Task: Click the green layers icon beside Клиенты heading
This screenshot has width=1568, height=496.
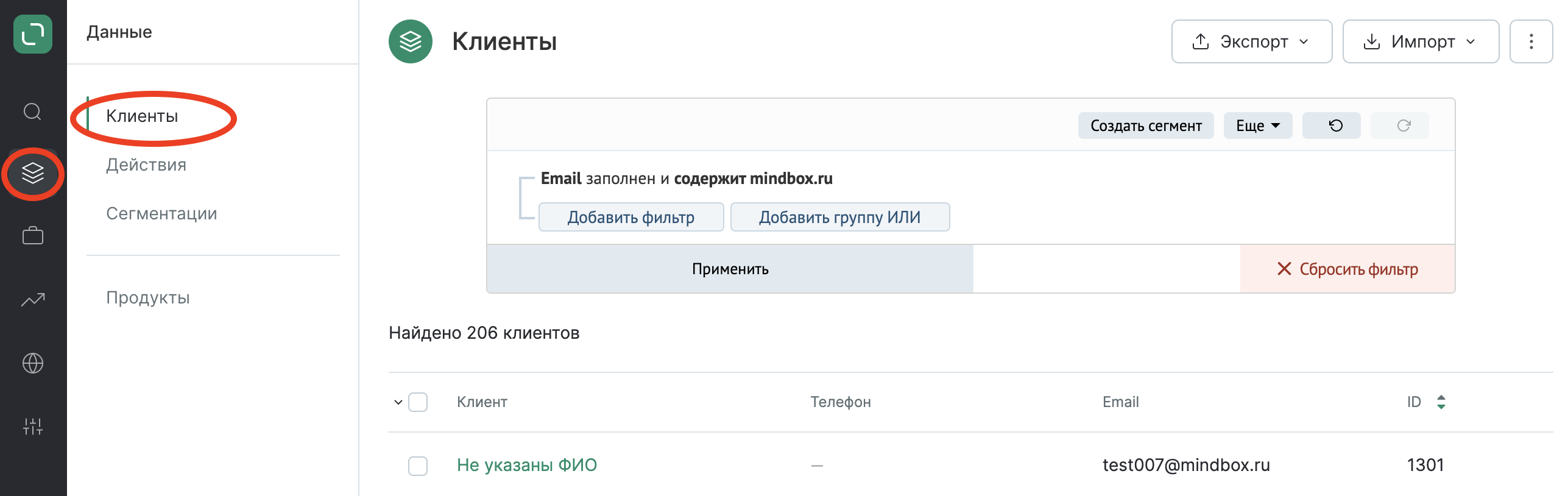Action: click(411, 41)
